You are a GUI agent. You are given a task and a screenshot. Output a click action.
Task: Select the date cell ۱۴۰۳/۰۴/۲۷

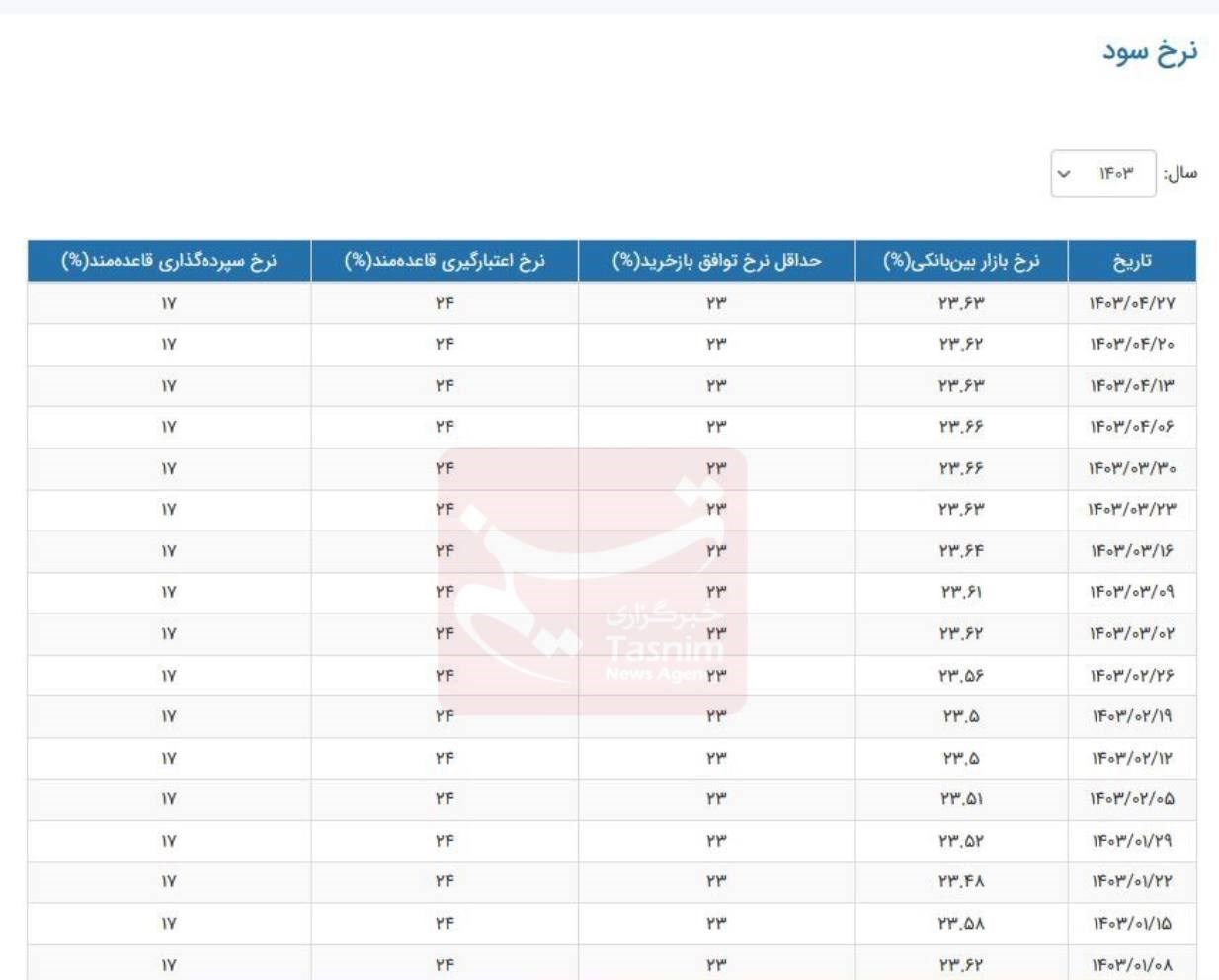point(1132,303)
